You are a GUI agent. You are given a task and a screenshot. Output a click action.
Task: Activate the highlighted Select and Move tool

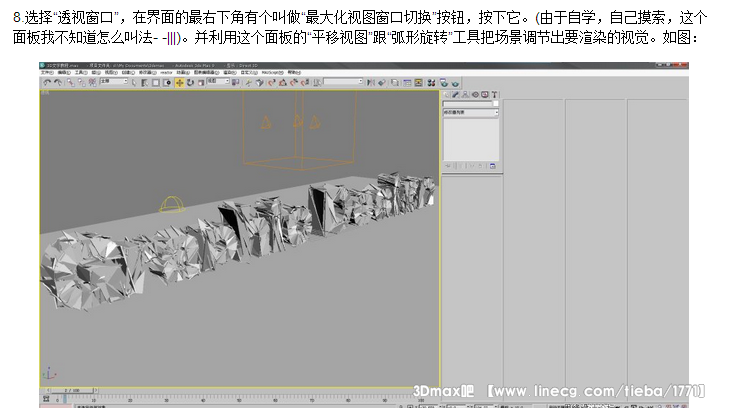click(180, 82)
